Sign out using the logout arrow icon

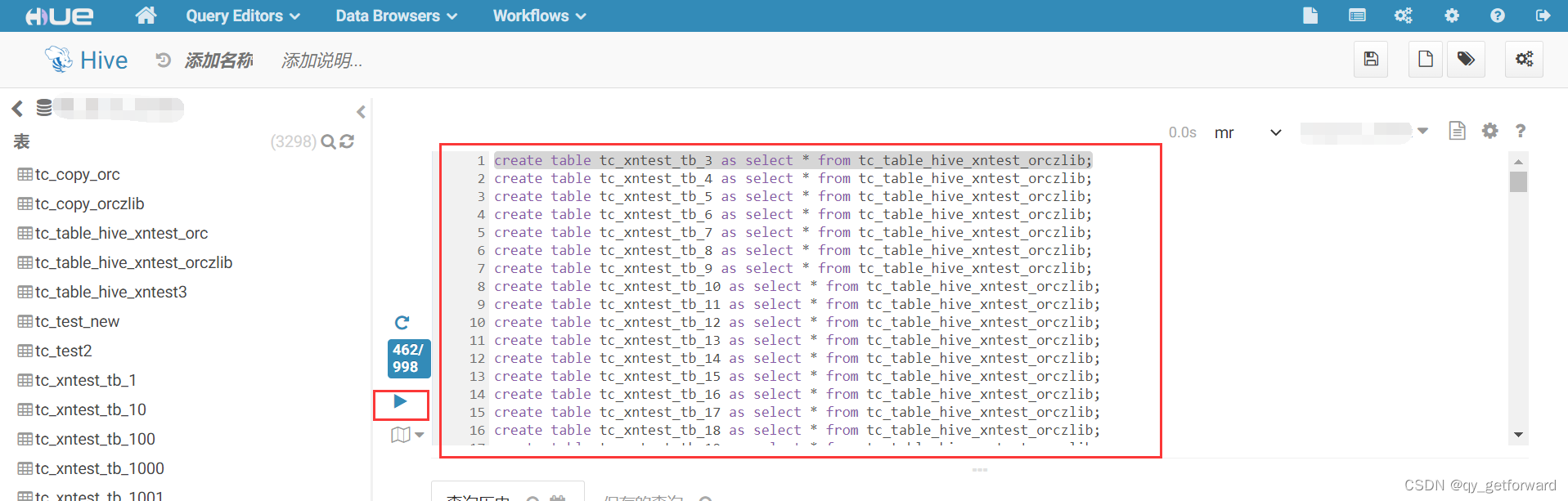pos(1543,16)
